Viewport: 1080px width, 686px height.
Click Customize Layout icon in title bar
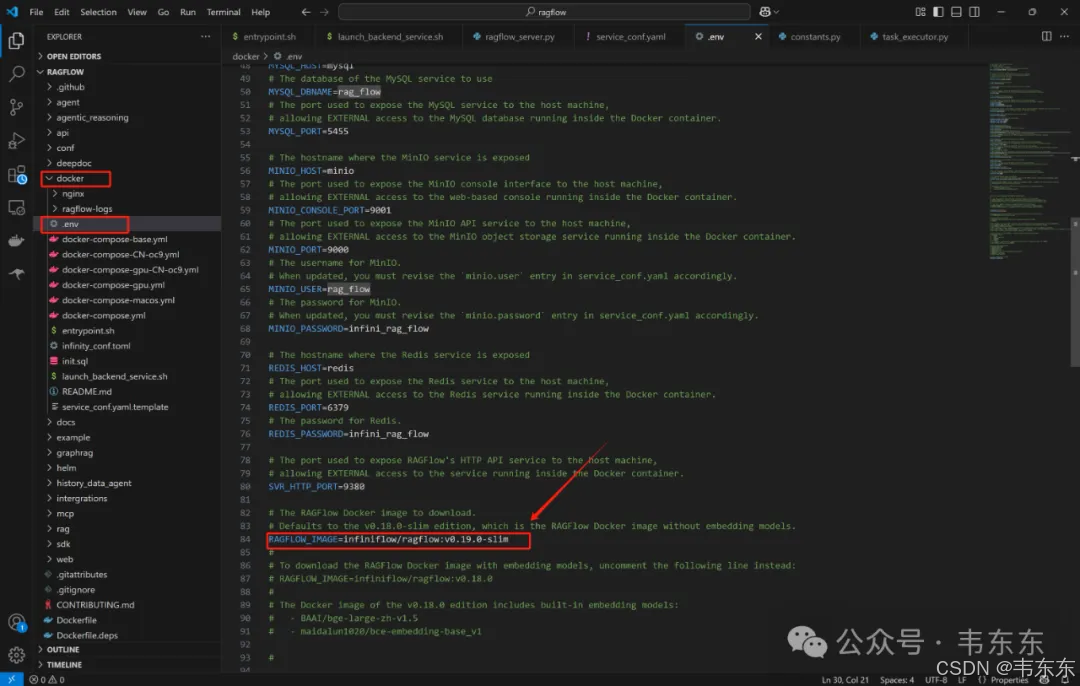tap(920, 12)
